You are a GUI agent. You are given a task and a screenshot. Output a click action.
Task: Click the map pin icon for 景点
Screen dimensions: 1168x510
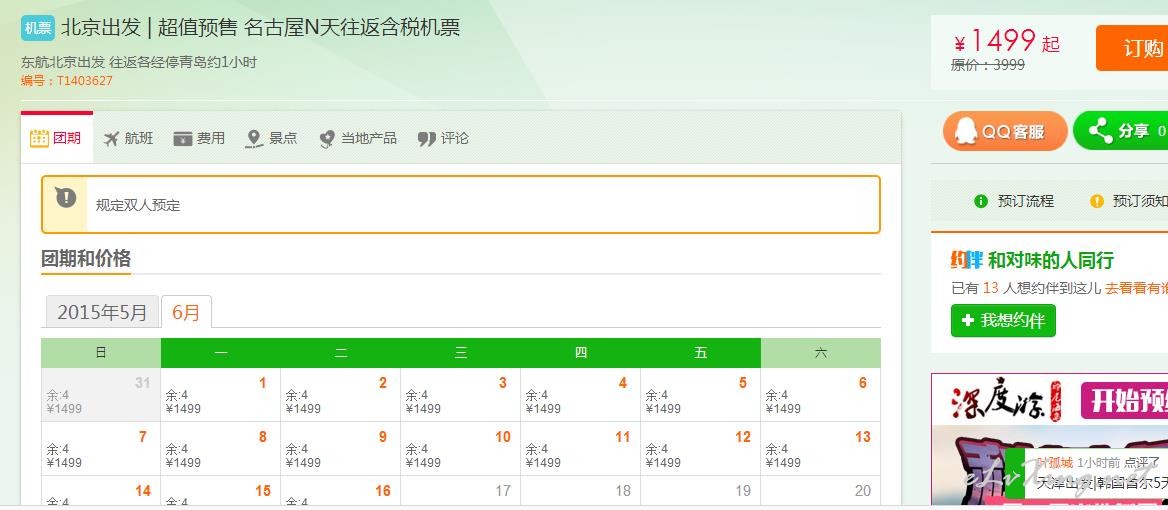254,139
